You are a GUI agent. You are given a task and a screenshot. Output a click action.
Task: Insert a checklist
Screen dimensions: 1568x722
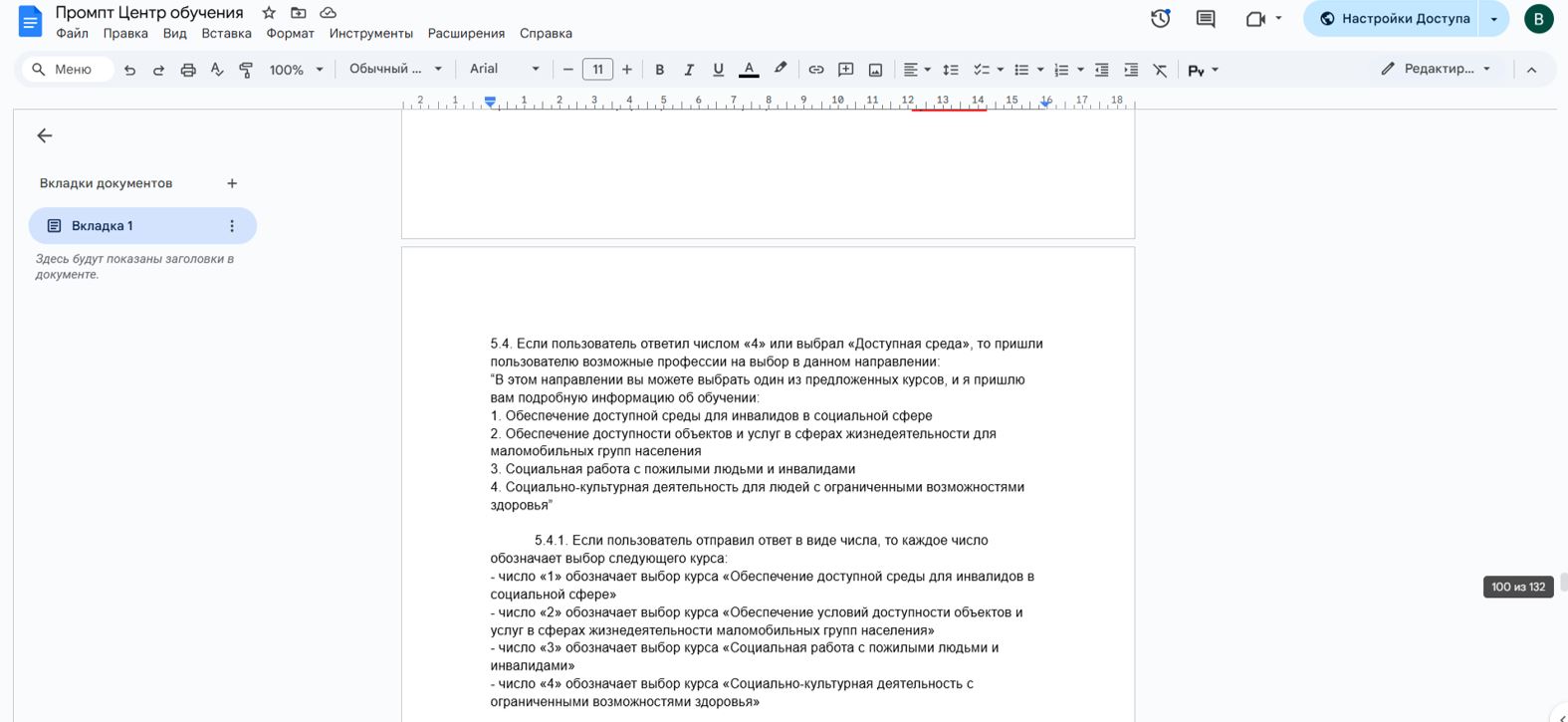(x=981, y=70)
